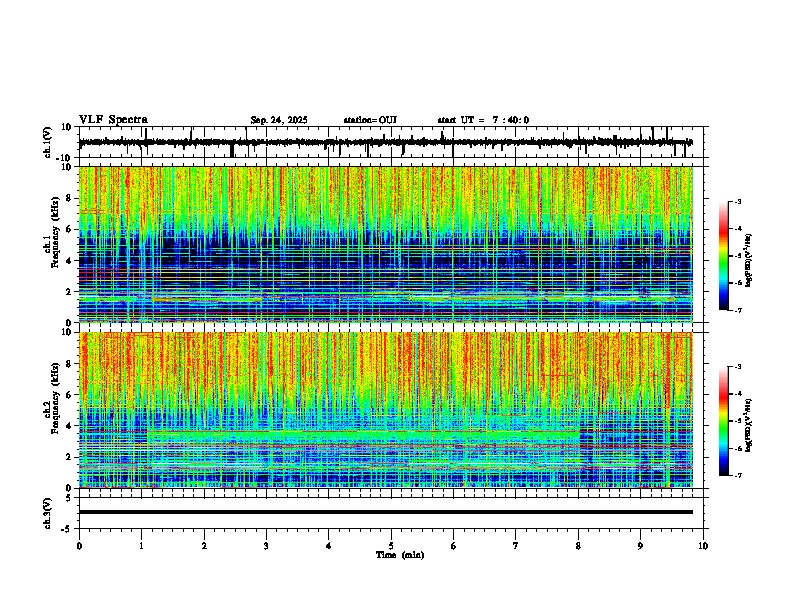Click inside the ch.2 spectrogram panel
The height and width of the screenshot is (612, 792).
click(x=385, y=410)
